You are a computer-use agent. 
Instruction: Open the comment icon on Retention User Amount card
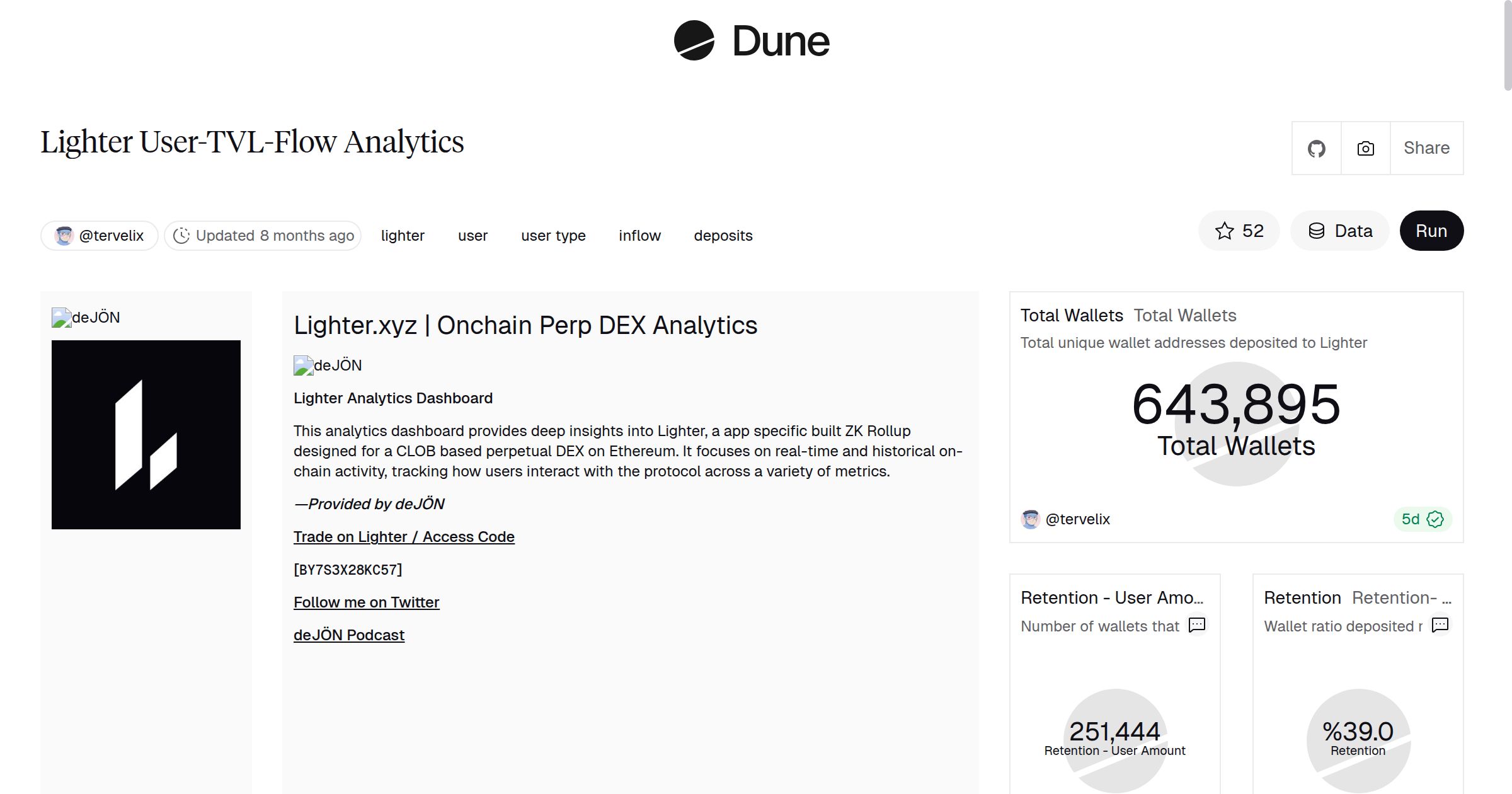pyautogui.click(x=1196, y=625)
